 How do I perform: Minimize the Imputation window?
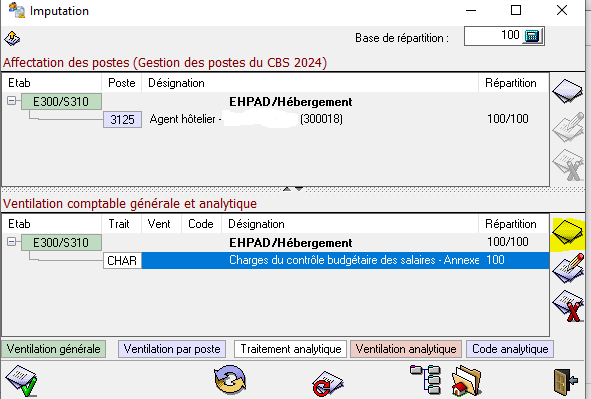click(471, 10)
